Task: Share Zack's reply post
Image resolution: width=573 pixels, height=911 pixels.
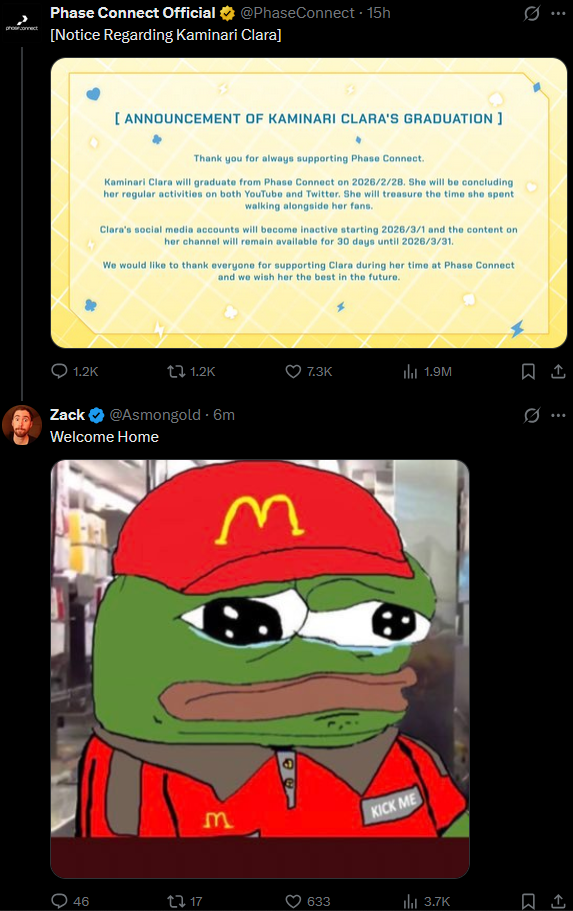Action: point(558,901)
